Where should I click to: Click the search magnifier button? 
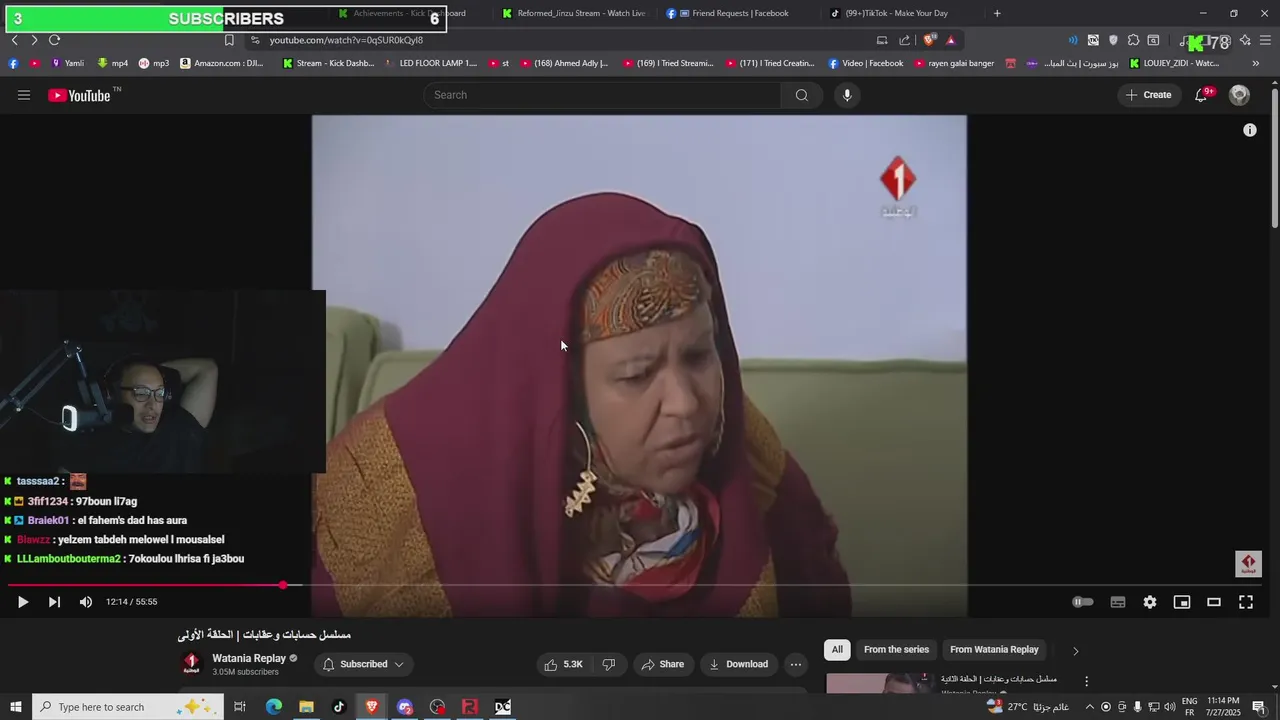801,95
